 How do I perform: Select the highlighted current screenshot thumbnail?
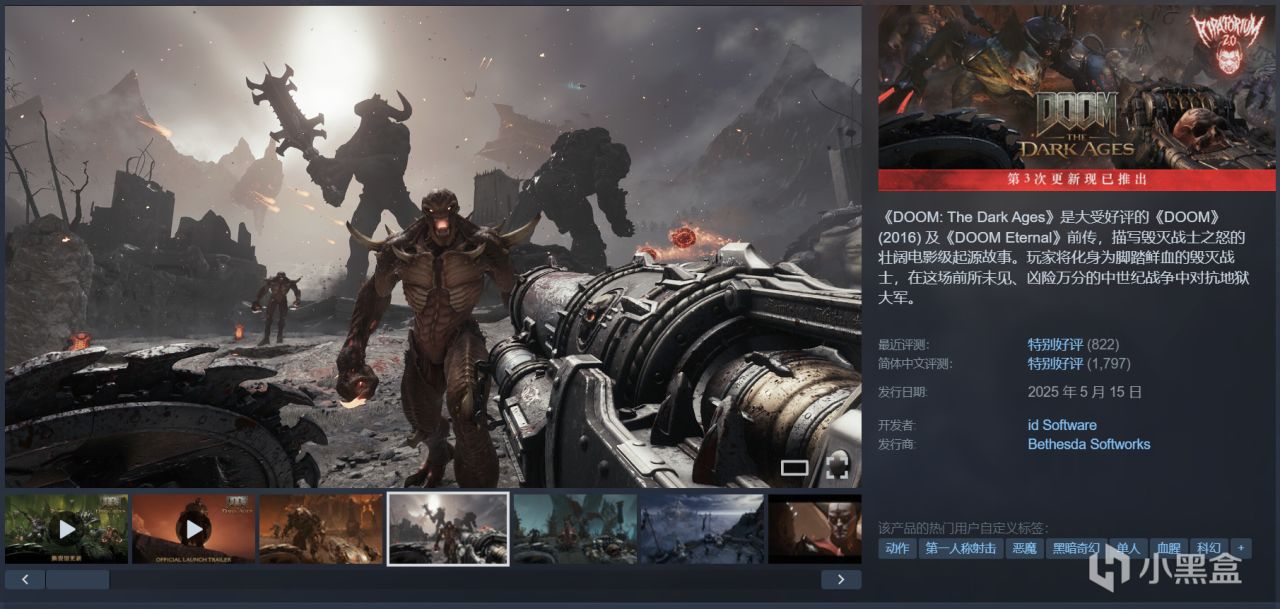(448, 529)
